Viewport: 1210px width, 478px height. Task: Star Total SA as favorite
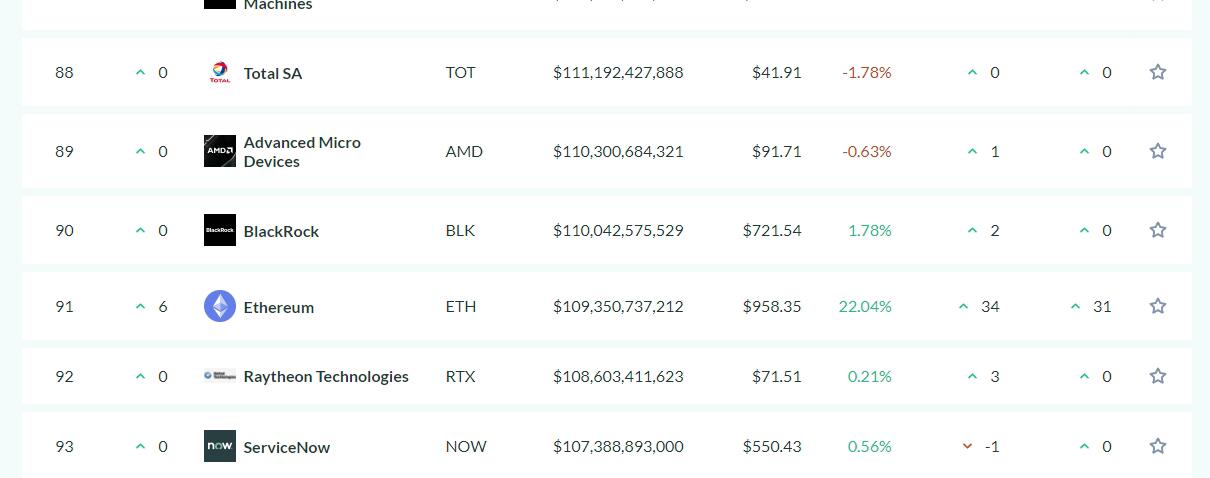(x=1158, y=72)
